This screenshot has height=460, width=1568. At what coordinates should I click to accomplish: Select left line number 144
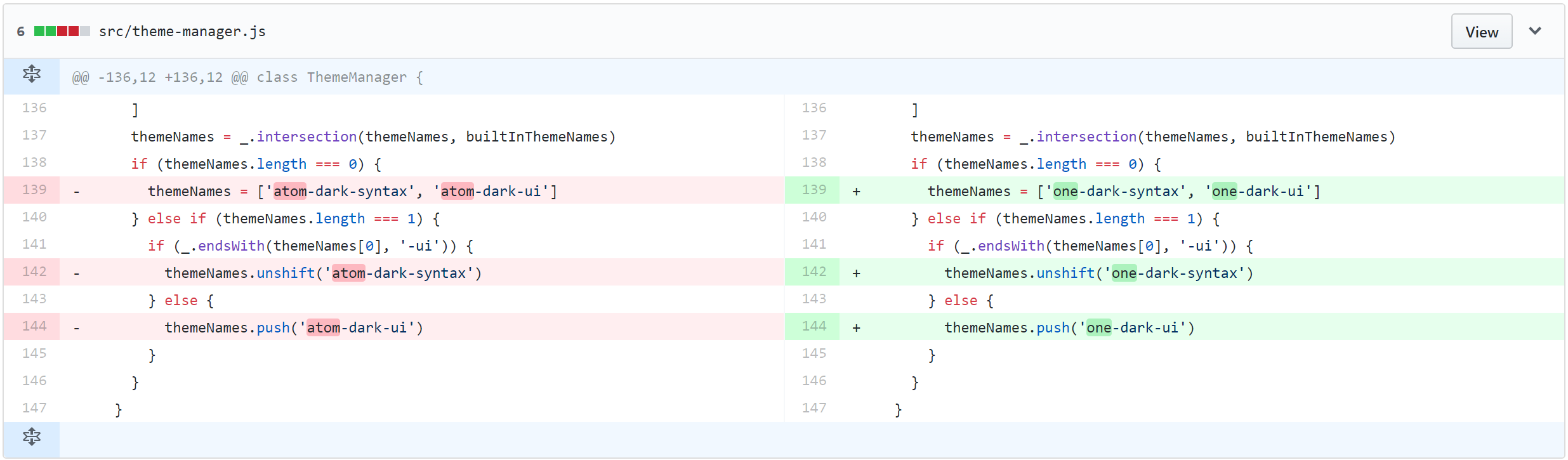pos(34,326)
